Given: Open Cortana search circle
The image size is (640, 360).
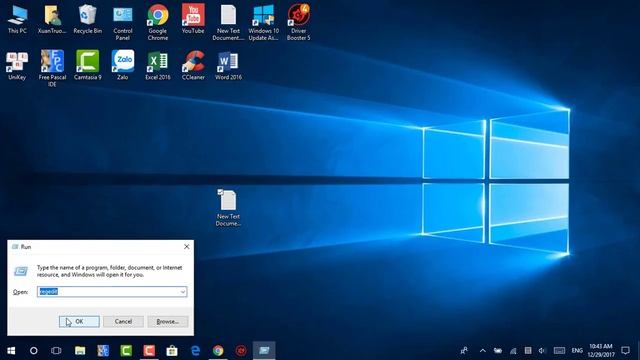Looking at the screenshot, I should (x=33, y=351).
